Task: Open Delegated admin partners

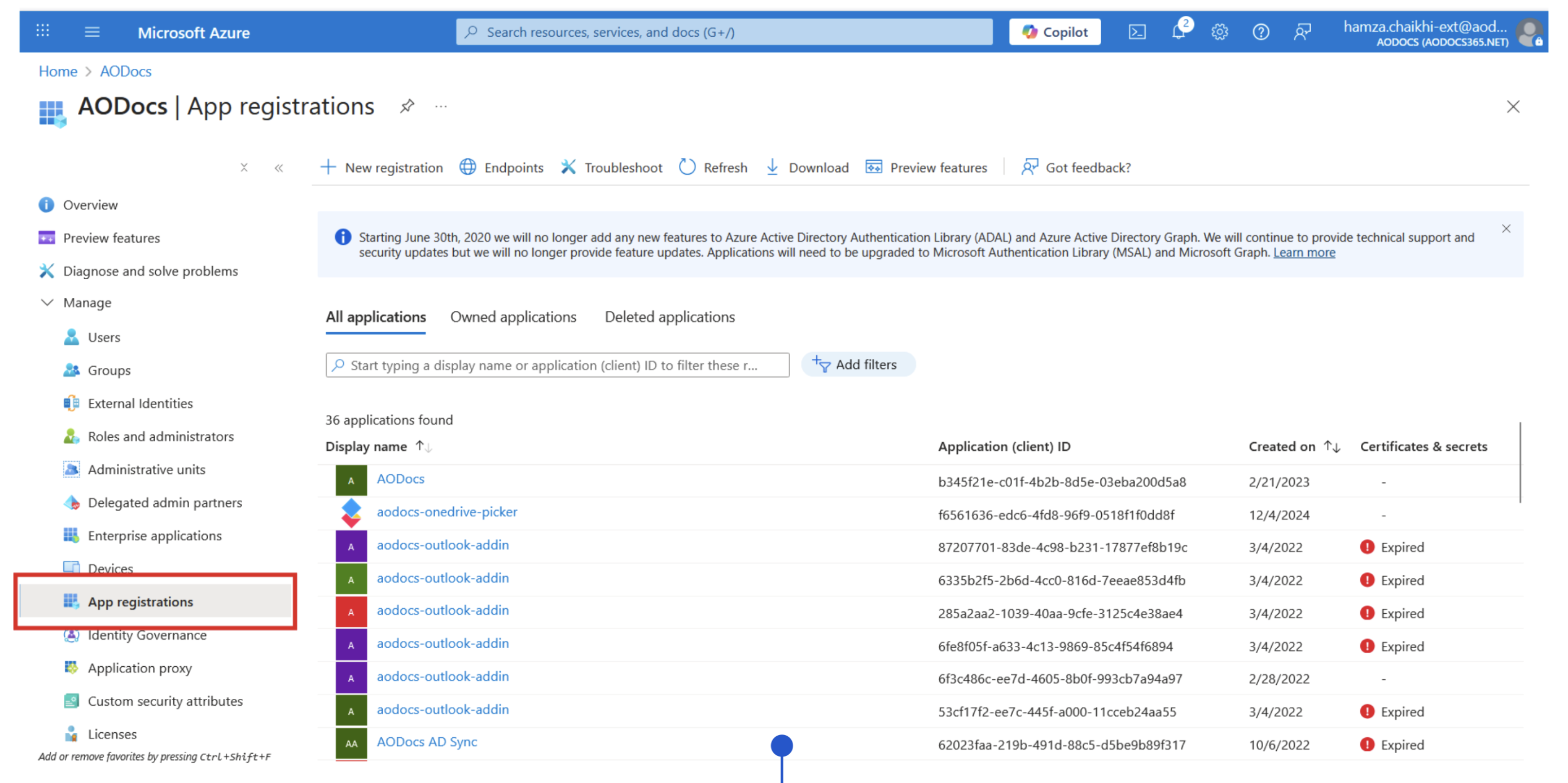Action: (x=164, y=503)
